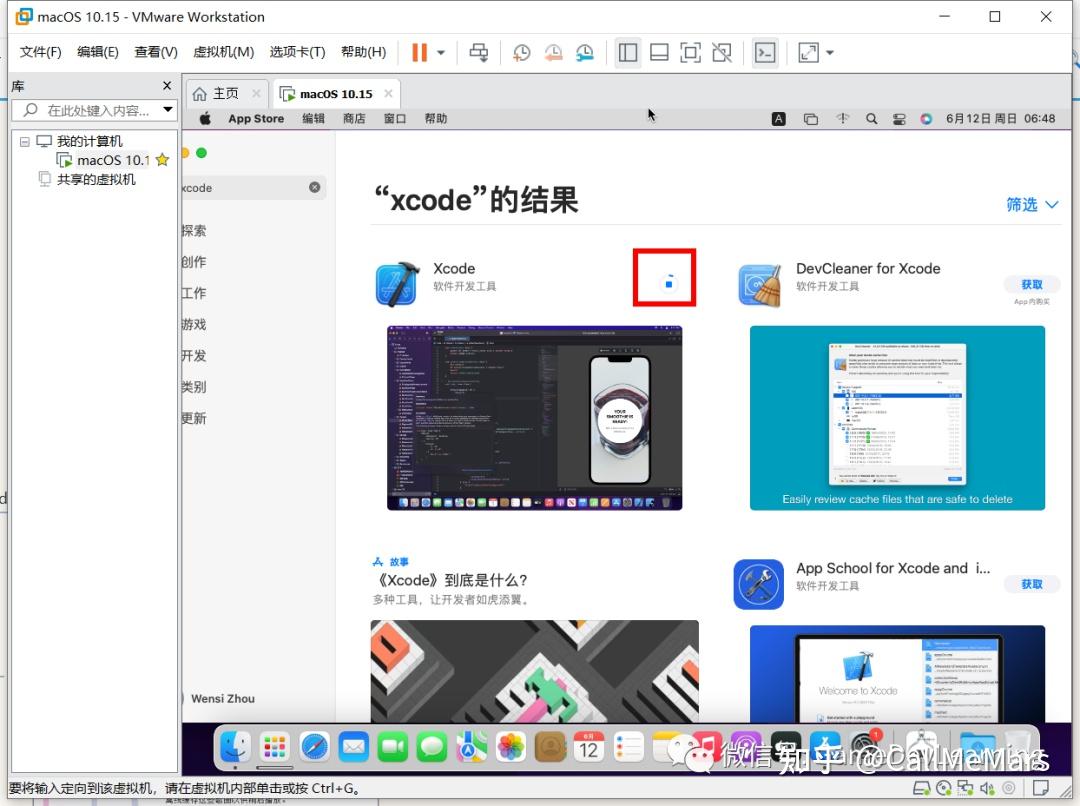The image size is (1080, 806).
Task: Close the 库 library panel
Action: tap(167, 85)
